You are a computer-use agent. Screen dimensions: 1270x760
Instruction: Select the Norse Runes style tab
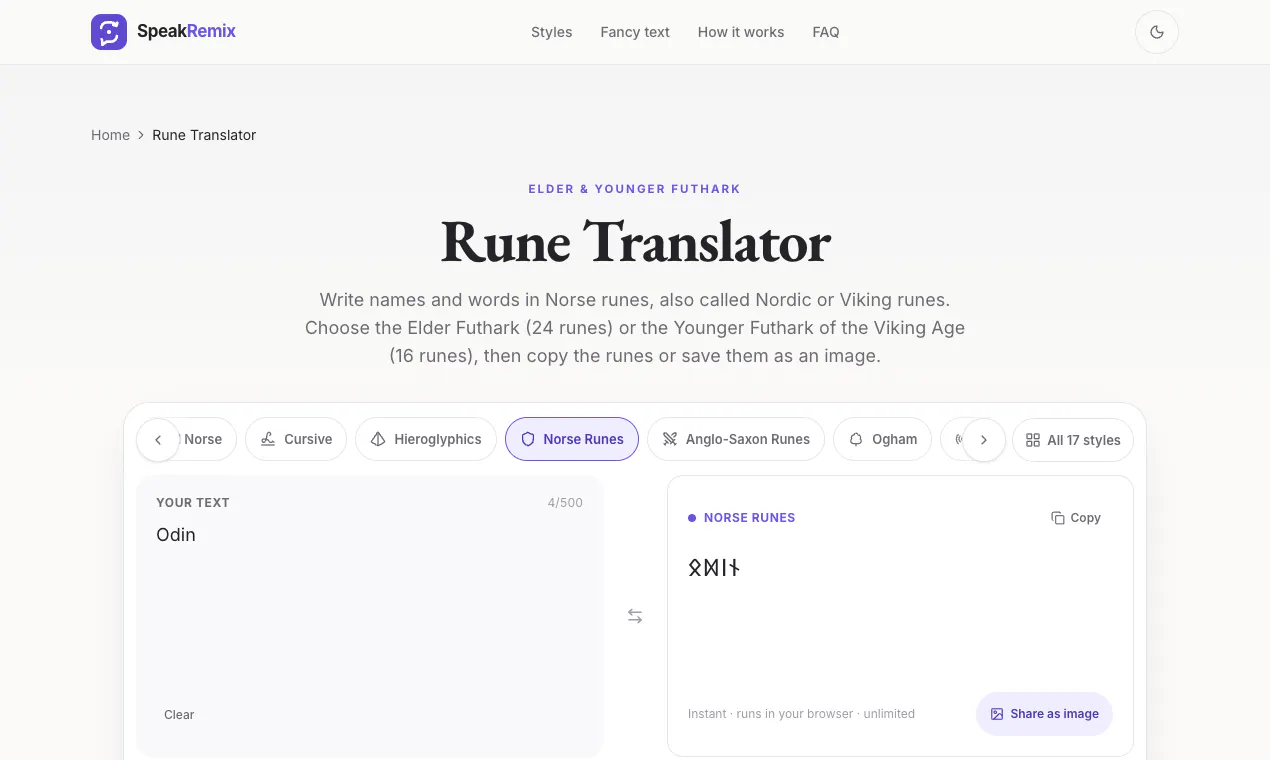click(572, 439)
